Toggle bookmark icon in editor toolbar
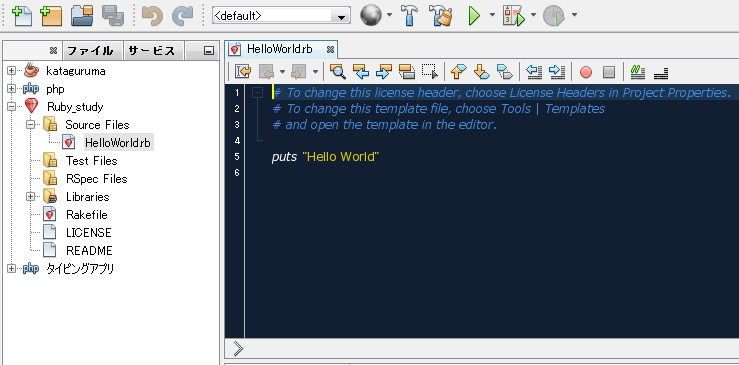 504,72
